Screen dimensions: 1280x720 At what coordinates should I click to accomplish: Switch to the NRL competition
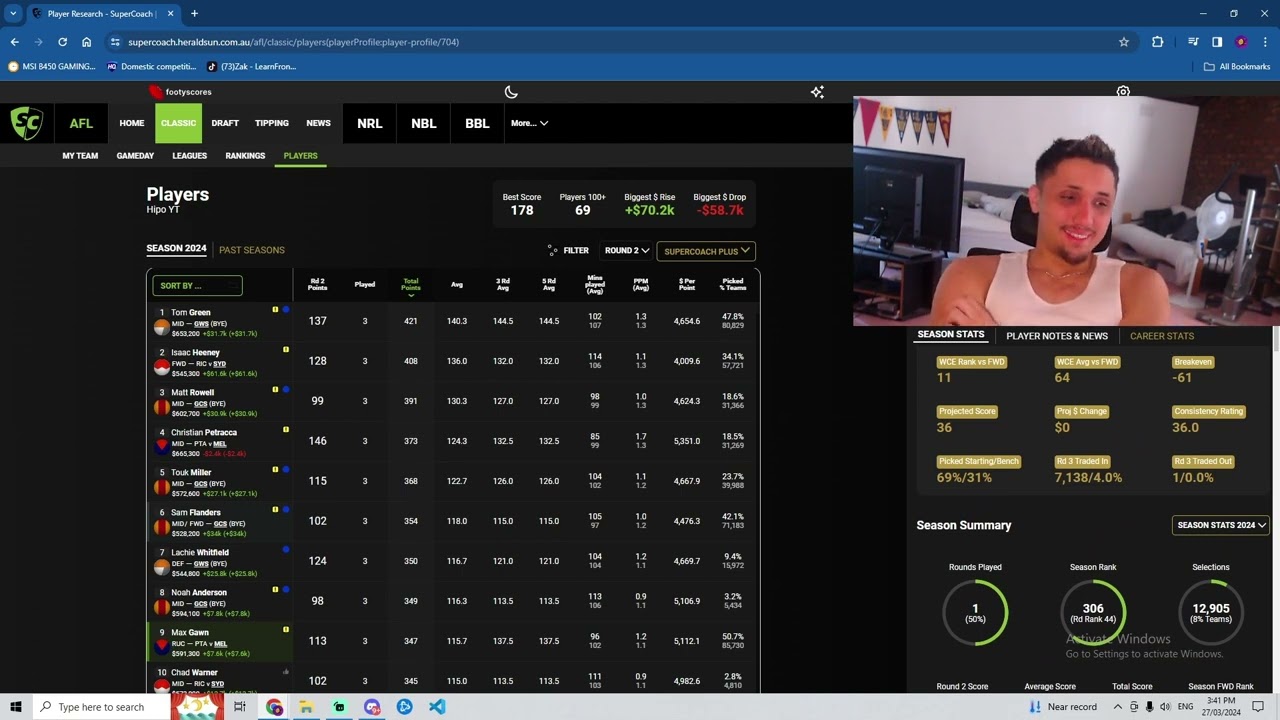370,123
